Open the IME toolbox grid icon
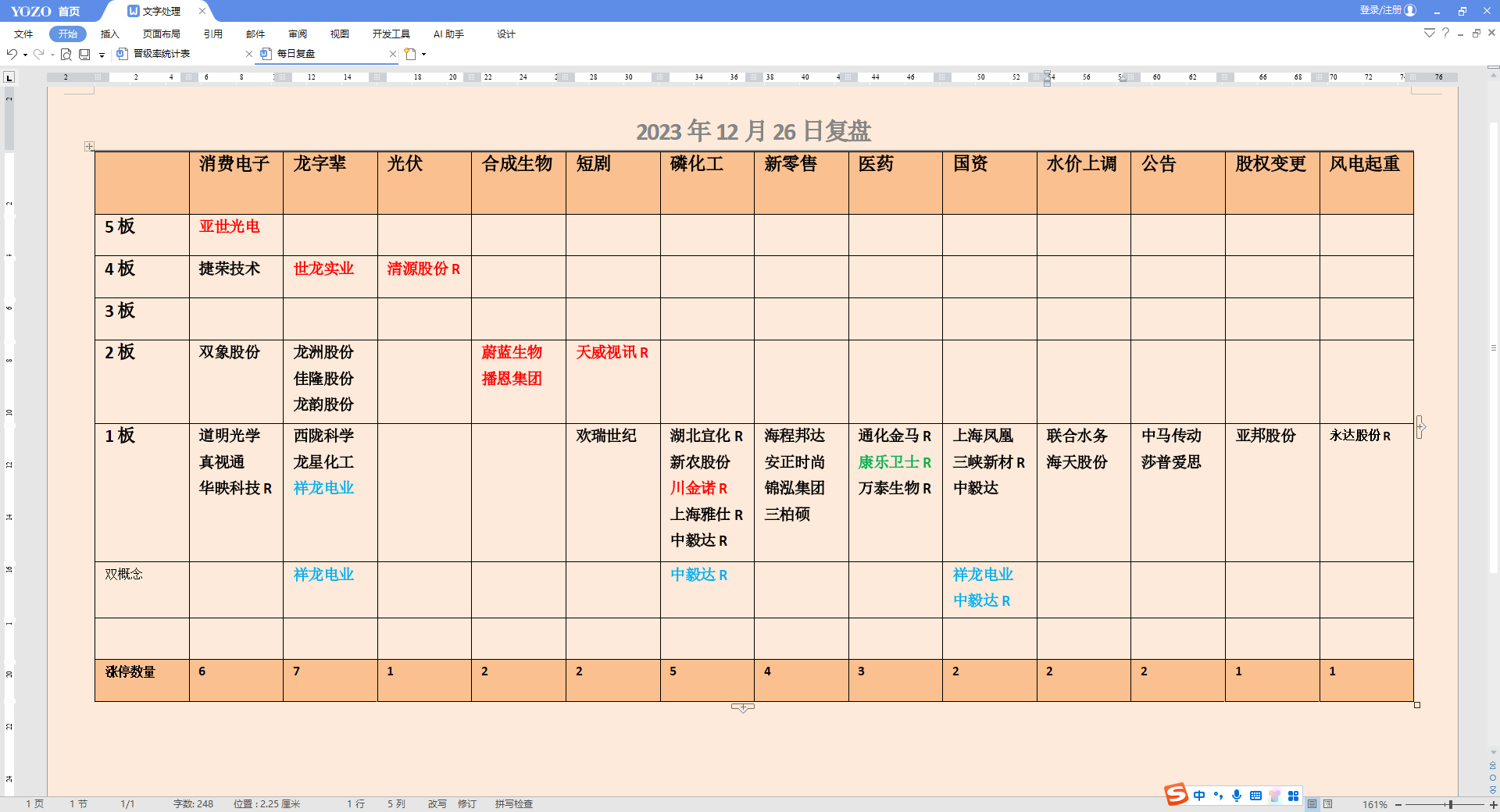 tap(1293, 796)
